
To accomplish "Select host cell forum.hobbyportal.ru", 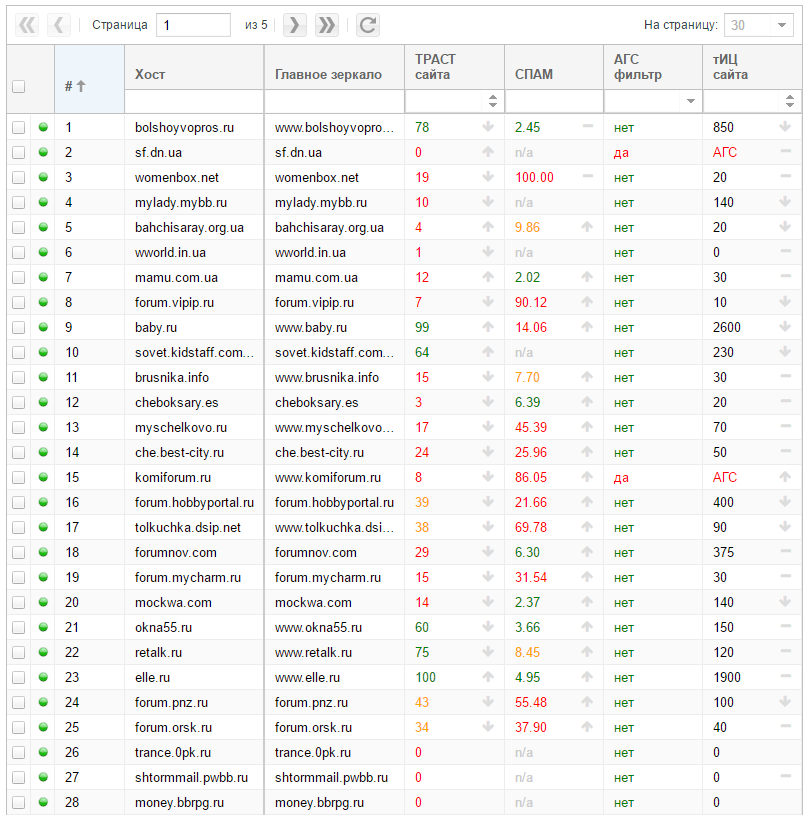I will click(194, 503).
